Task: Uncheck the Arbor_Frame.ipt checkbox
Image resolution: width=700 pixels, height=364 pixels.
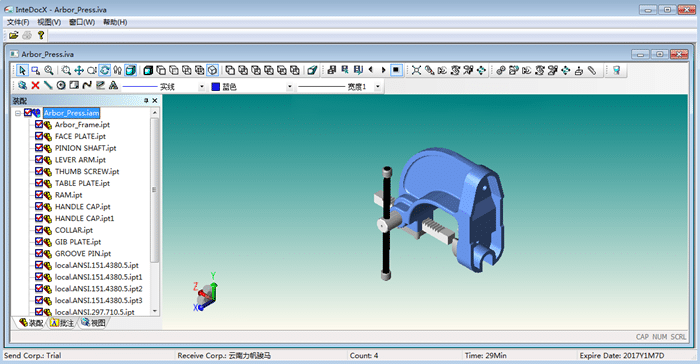Action: click(38, 125)
